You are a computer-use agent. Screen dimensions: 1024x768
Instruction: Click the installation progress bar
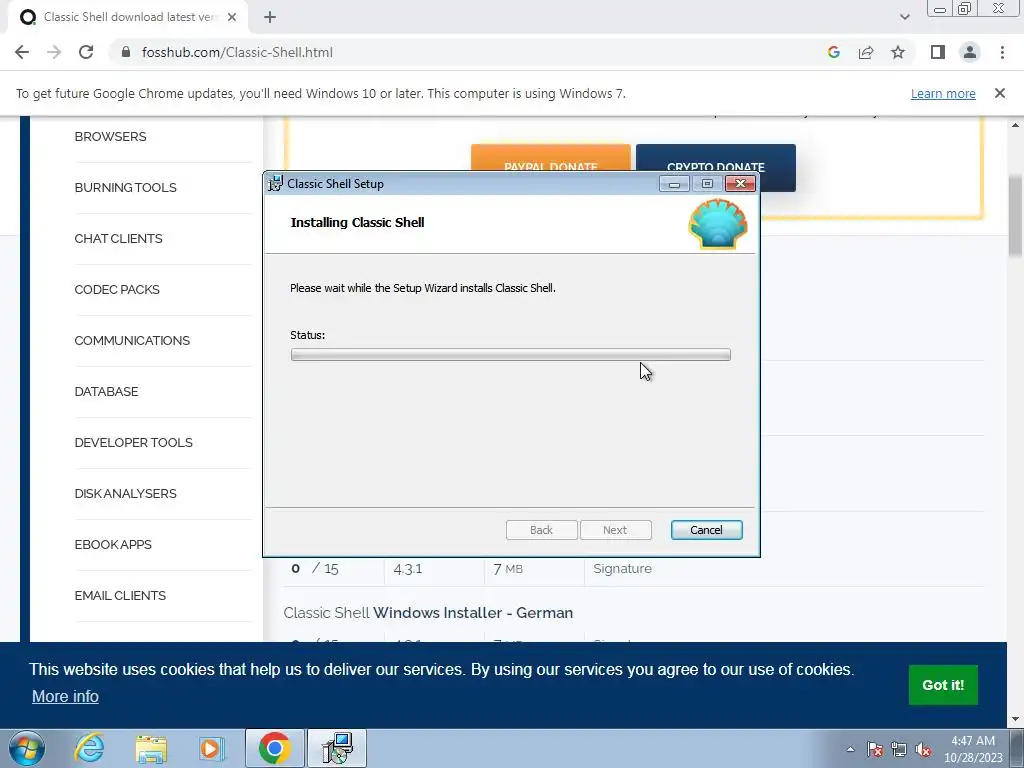coord(511,355)
